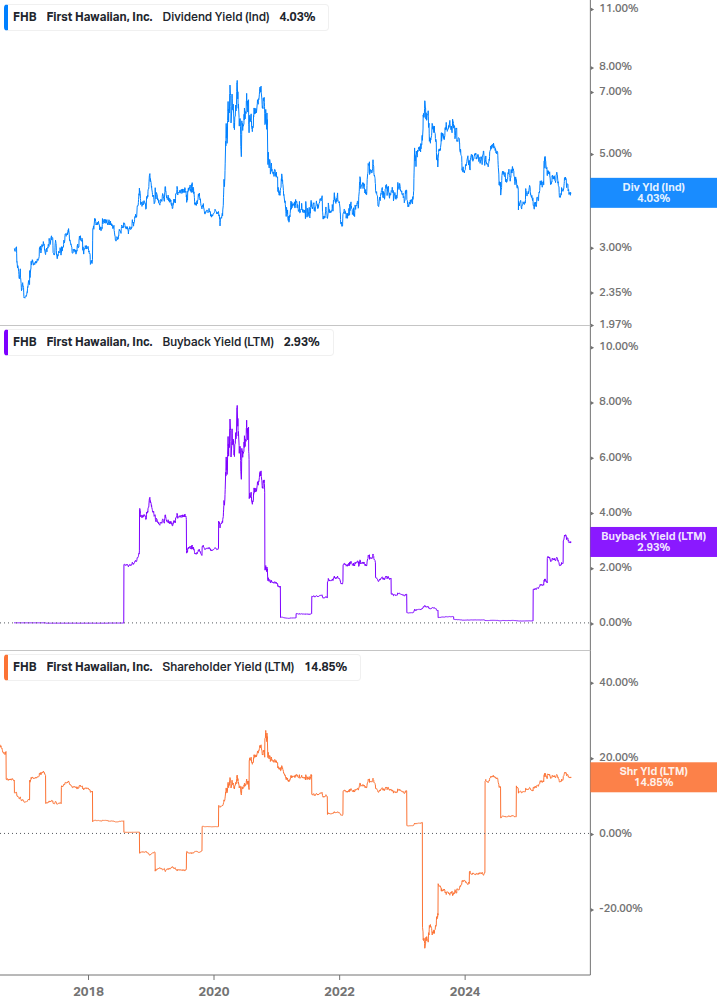Click the 2.93% value in Buyback Yield legend

click(x=302, y=342)
